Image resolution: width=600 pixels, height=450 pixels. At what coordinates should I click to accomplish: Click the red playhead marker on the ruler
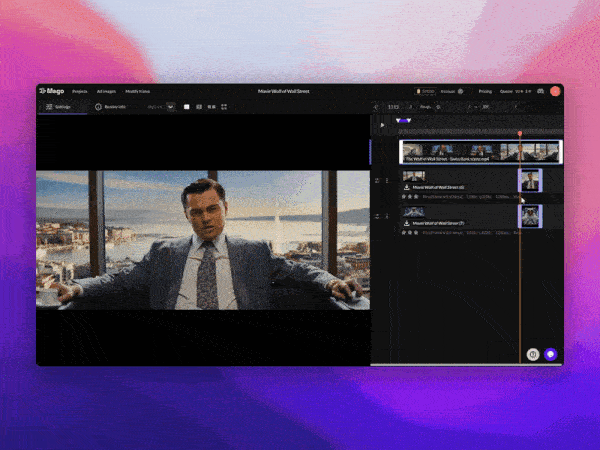coord(520,133)
